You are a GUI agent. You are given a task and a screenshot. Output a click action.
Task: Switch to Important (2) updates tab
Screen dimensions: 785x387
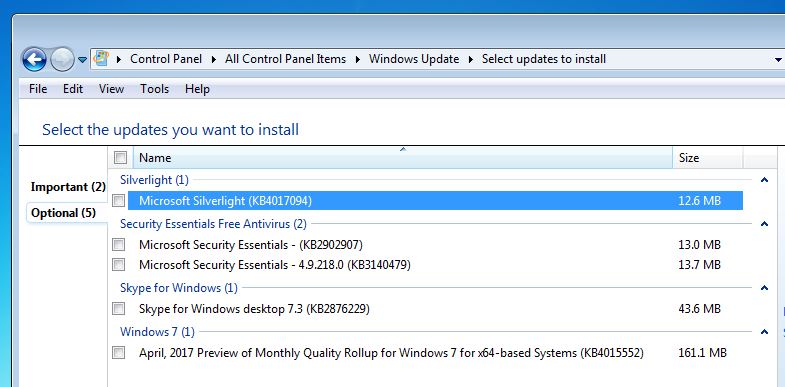point(68,187)
